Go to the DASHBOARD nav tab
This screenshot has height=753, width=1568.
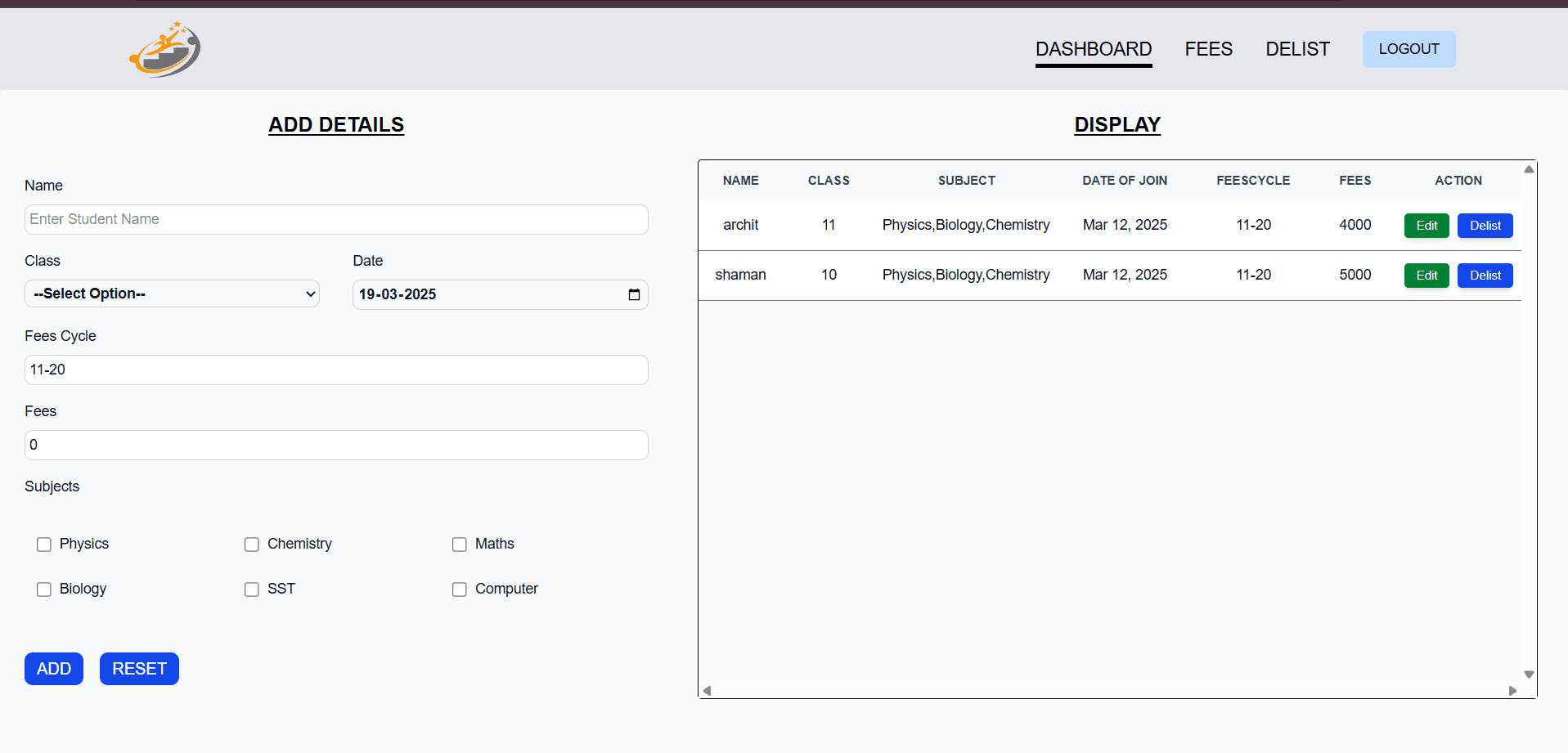tap(1094, 49)
